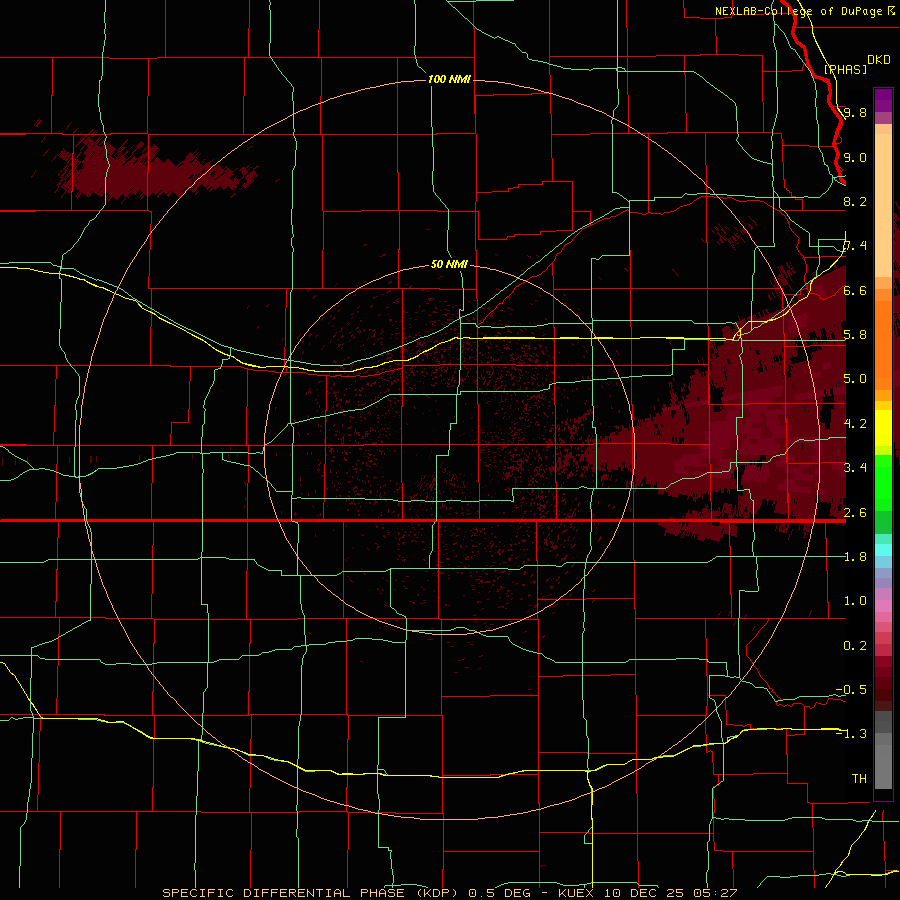Select the 100 NMI range ring label
This screenshot has width=900, height=900.
click(449, 79)
